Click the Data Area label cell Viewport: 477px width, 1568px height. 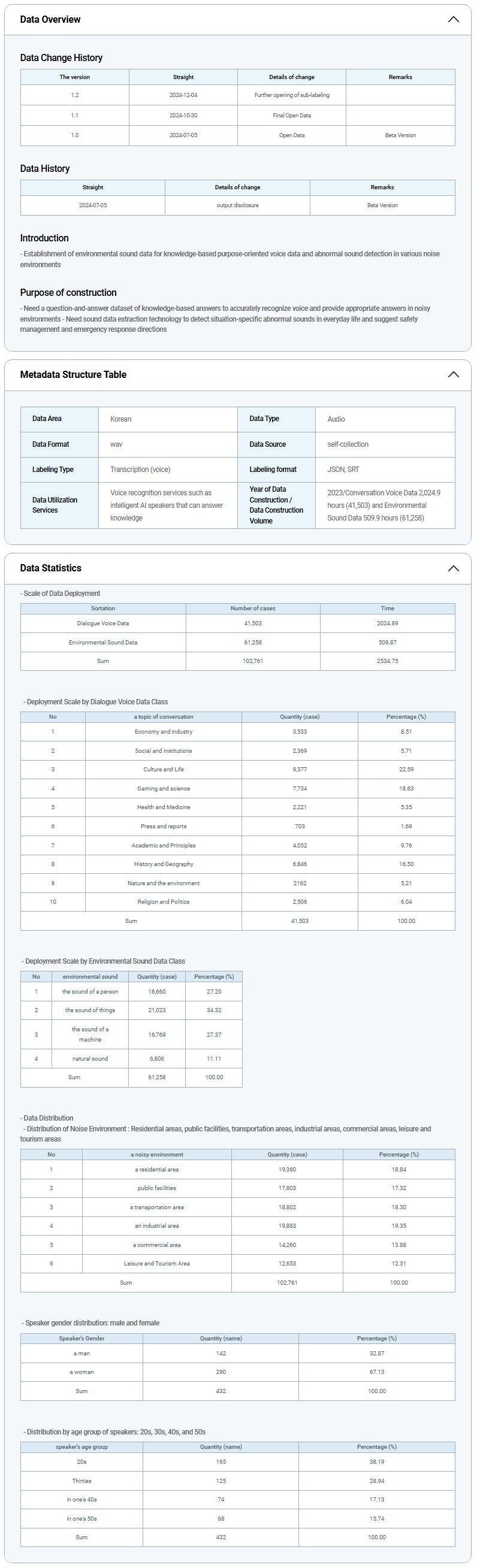point(47,419)
